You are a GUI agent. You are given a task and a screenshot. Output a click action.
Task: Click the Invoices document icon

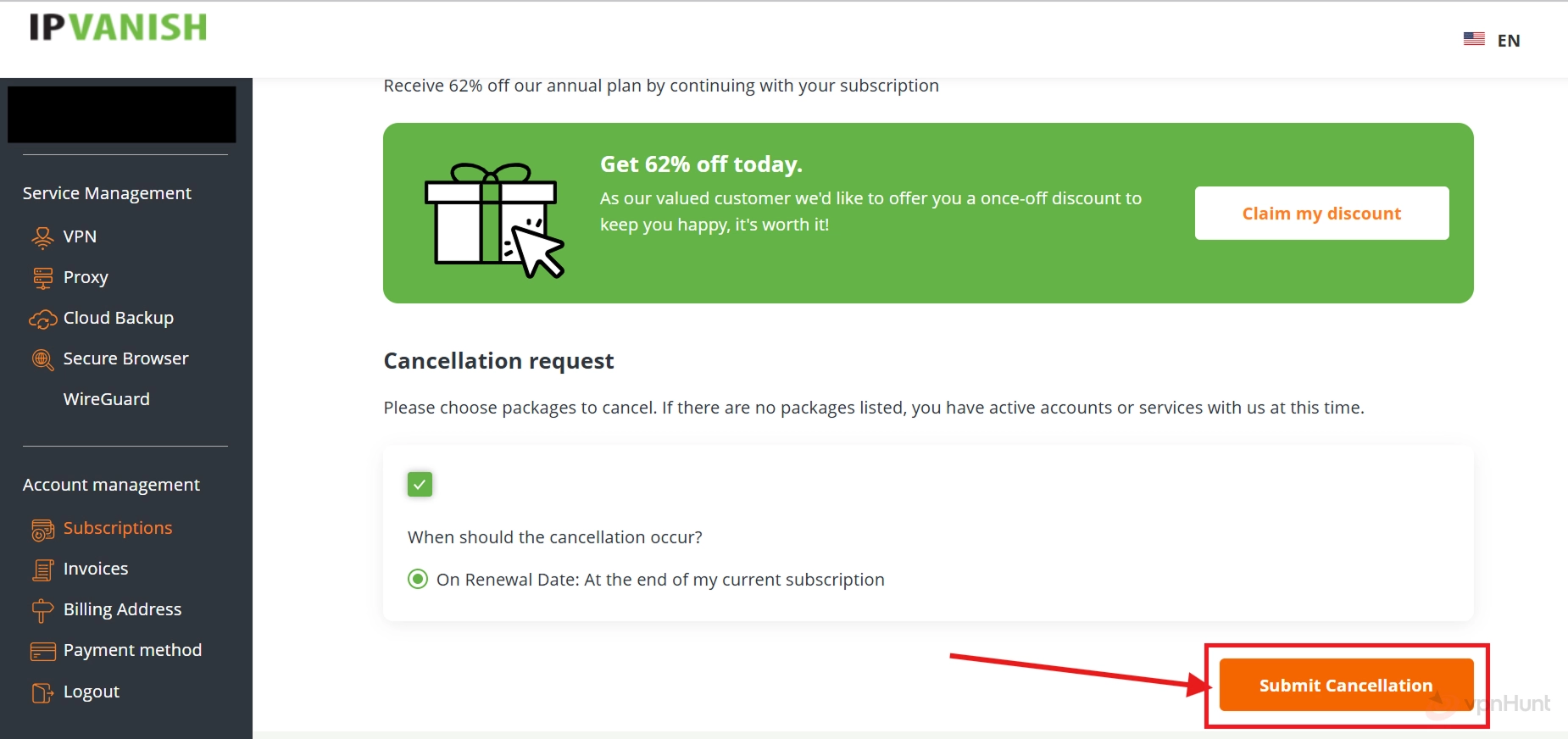pos(42,570)
